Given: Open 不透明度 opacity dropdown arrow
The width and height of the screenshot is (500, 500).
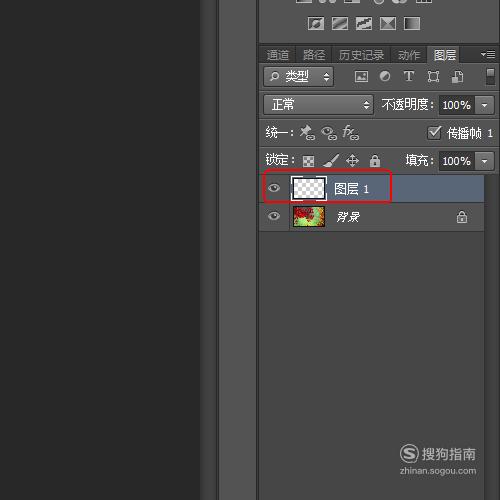Looking at the screenshot, I should coord(484,105).
